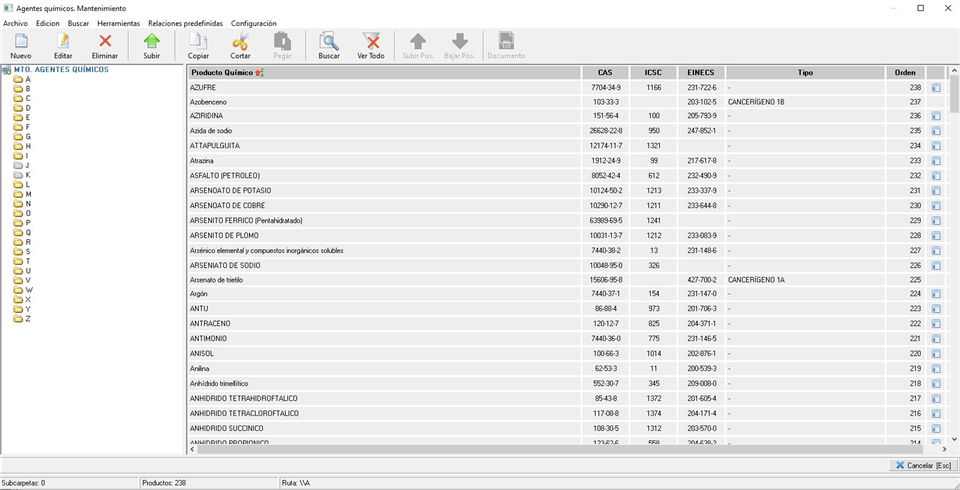Open the document icon in AZUFRE row
Viewport: 960px width, 490px height.
(936, 87)
